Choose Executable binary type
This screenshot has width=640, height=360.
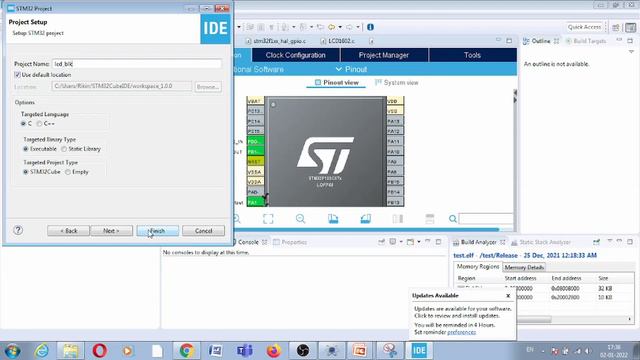tap(26, 149)
